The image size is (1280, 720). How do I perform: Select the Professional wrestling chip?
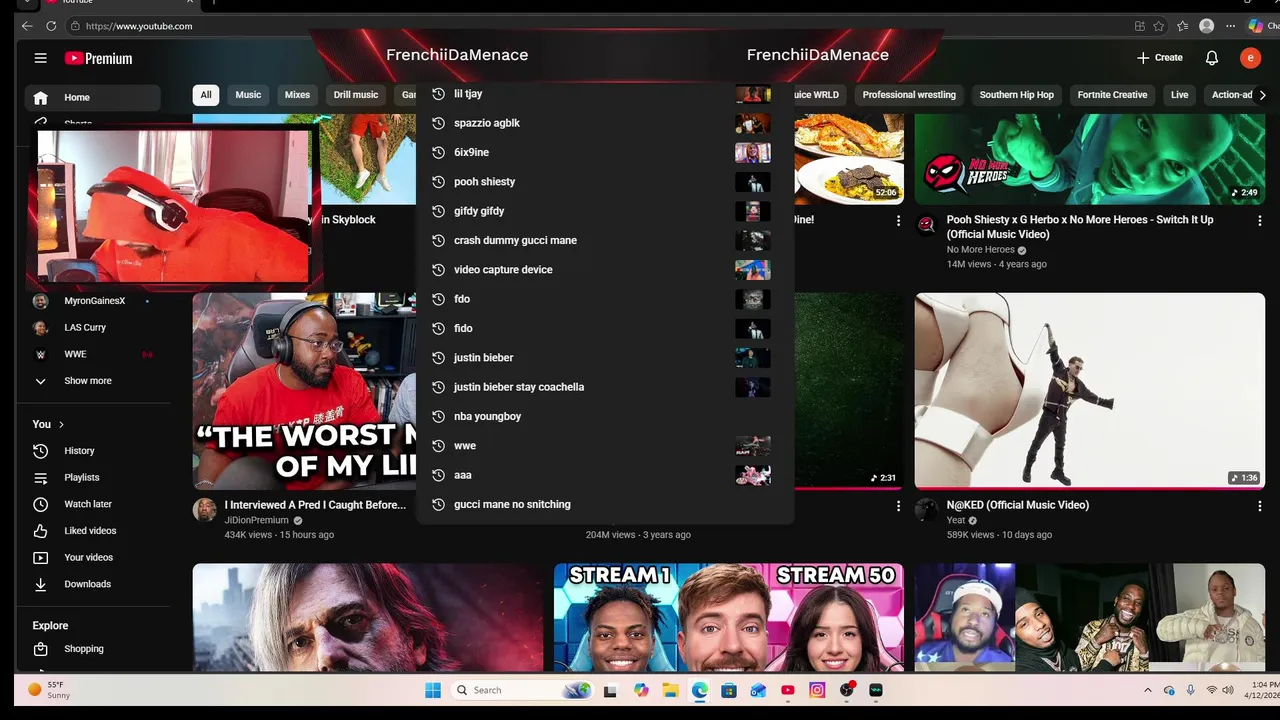pos(909,95)
